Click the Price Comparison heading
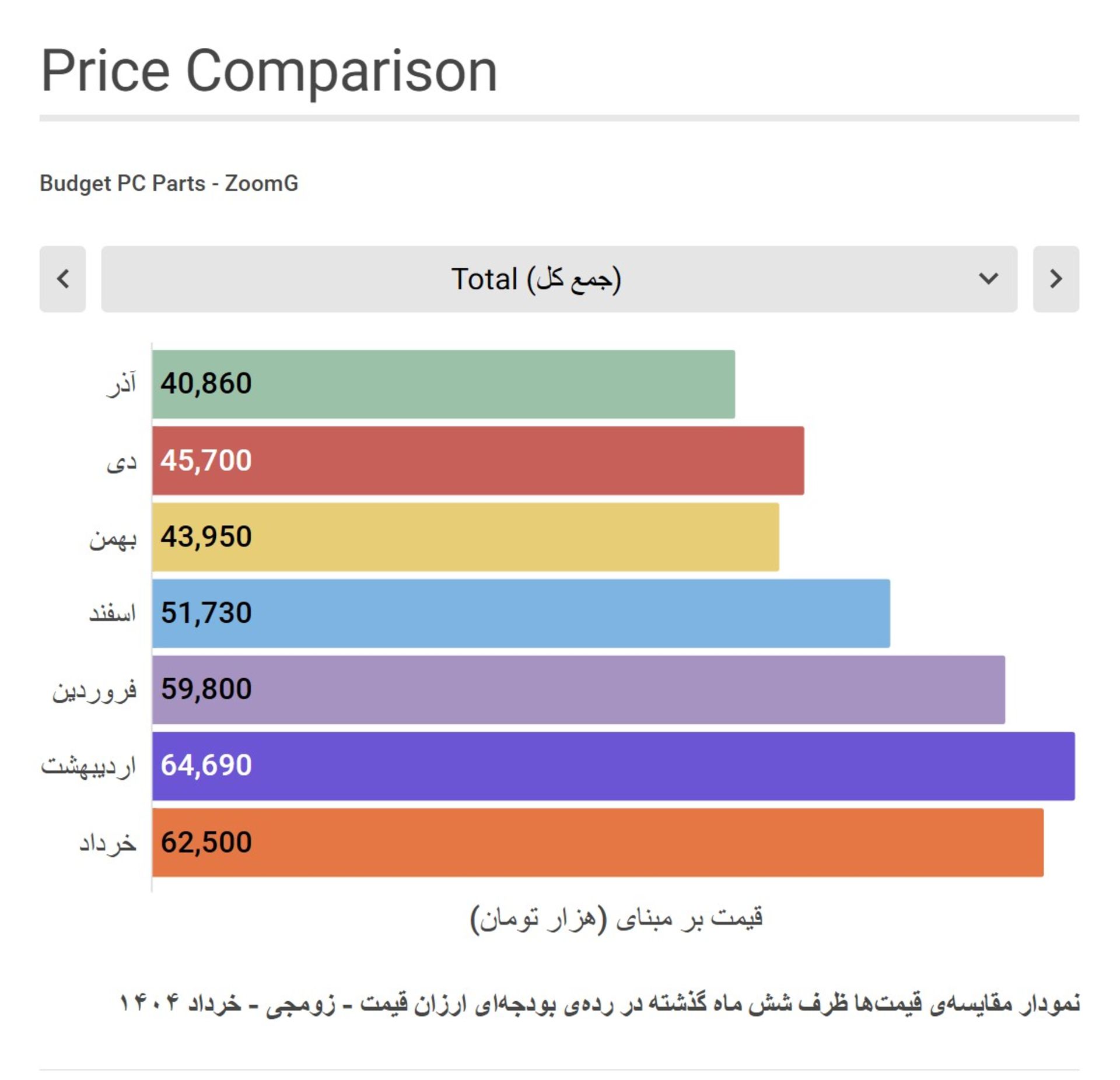 (x=269, y=71)
